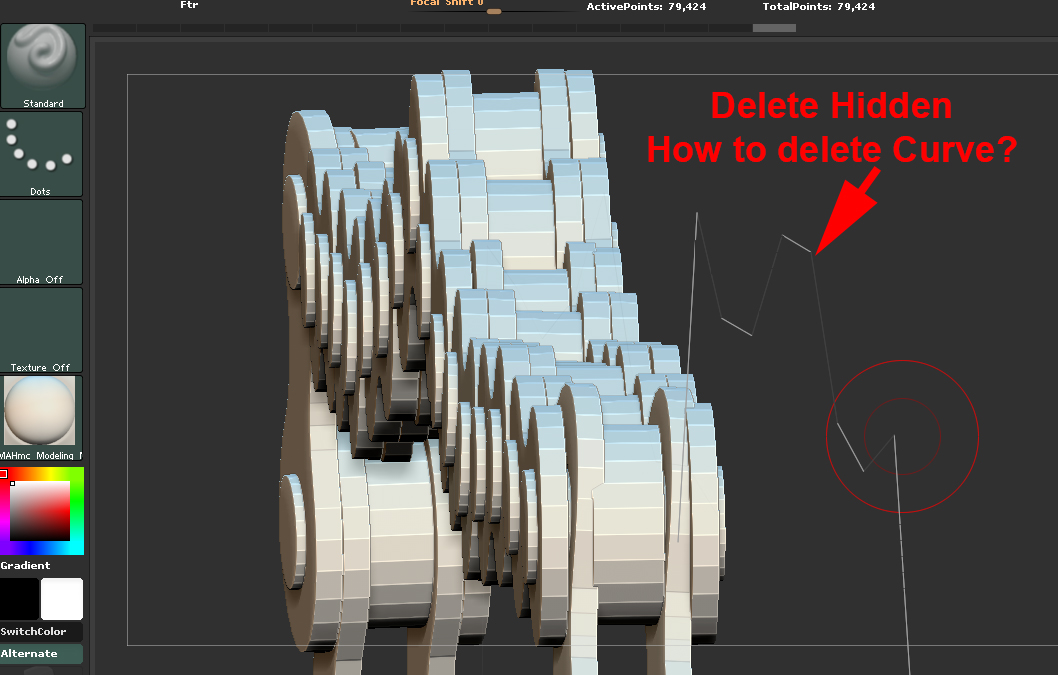Image resolution: width=1058 pixels, height=675 pixels.
Task: Open the Alpha Off selector
Action: (41, 242)
